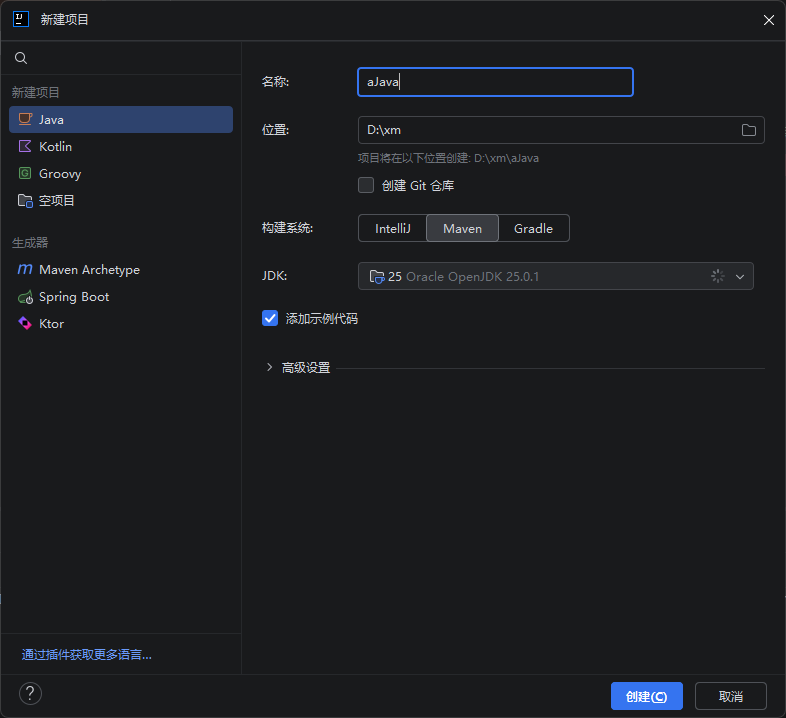Image resolution: width=786 pixels, height=718 pixels.
Task: Click the JDK folder icon in dropdown
Action: pyautogui.click(x=377, y=276)
